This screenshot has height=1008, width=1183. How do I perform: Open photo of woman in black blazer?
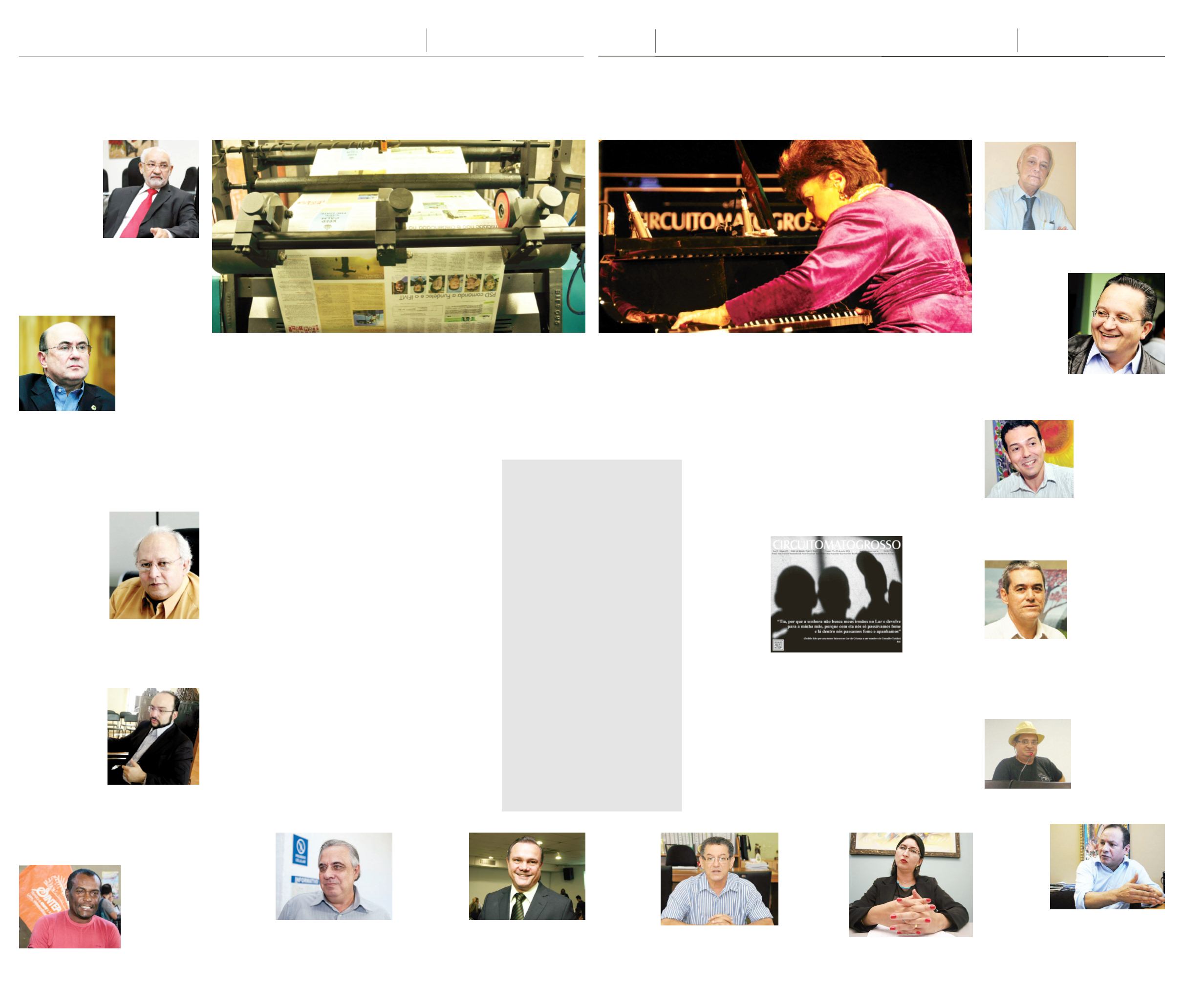pos(911,885)
